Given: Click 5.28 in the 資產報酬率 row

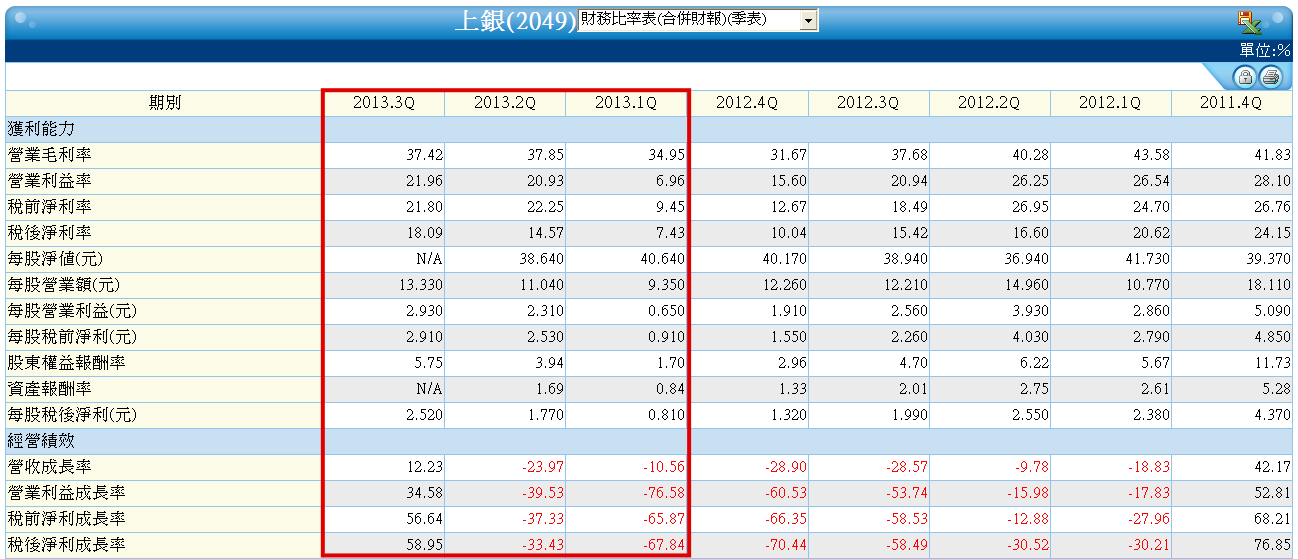Looking at the screenshot, I should tap(1276, 389).
